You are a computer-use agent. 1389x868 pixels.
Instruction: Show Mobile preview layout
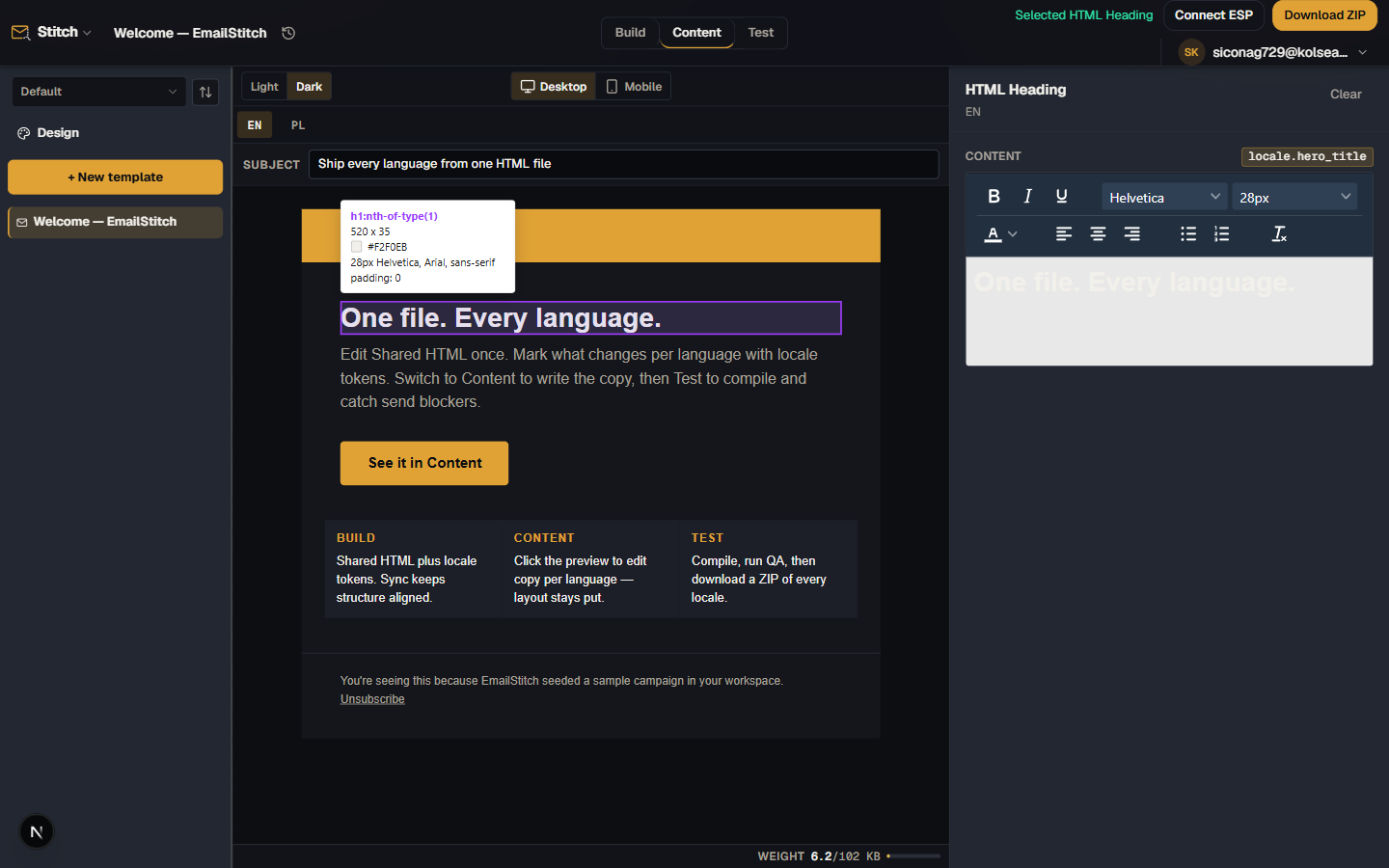click(634, 87)
